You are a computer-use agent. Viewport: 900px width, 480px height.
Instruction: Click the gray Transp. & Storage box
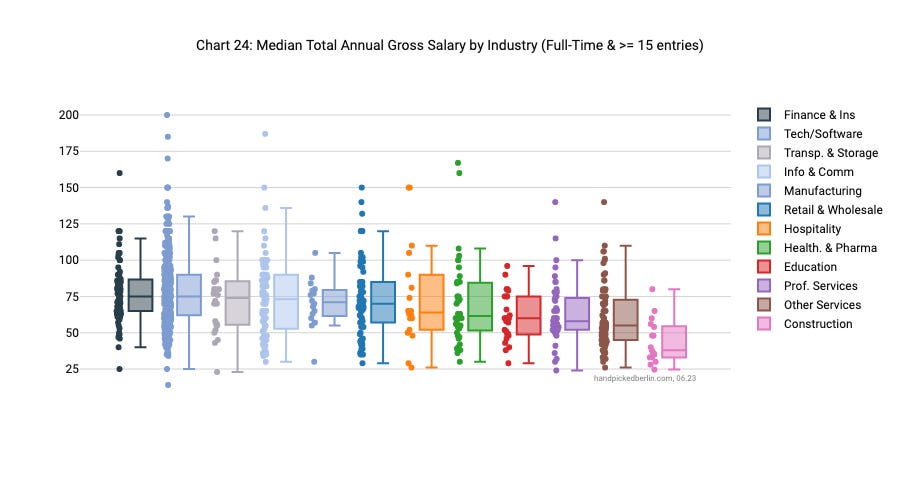click(x=238, y=303)
